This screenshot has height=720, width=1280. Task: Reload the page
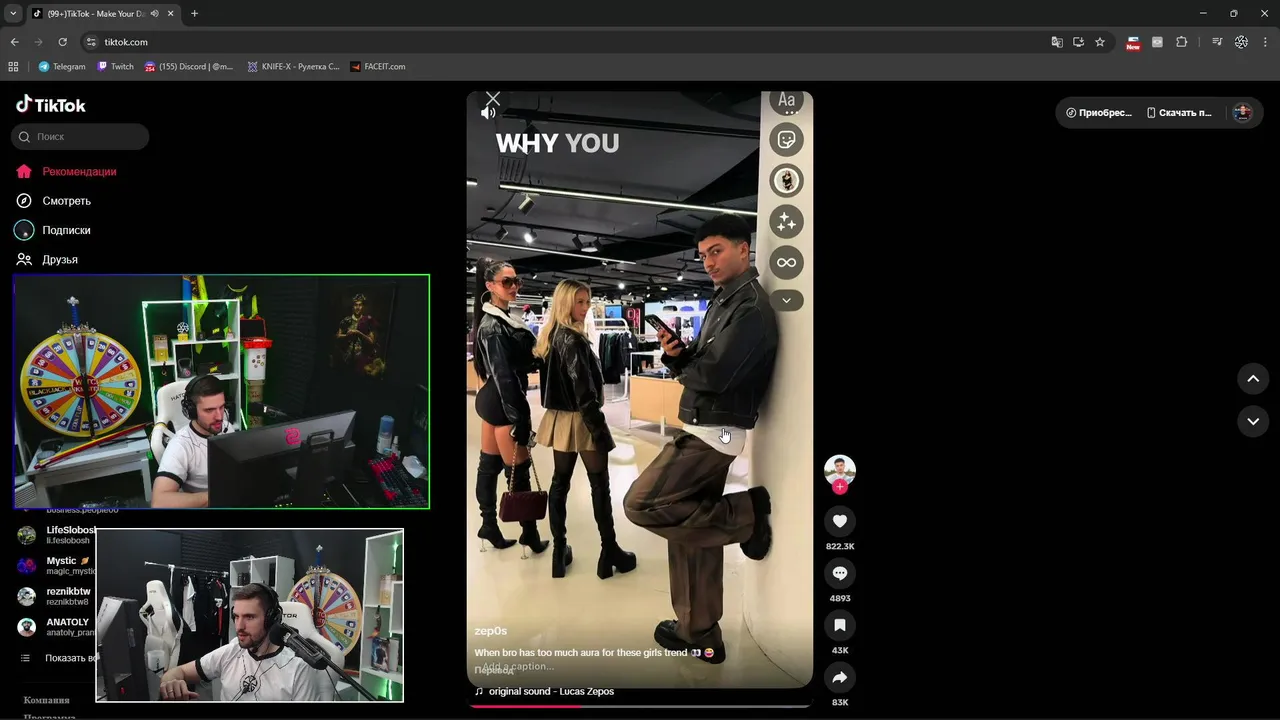[x=62, y=42]
